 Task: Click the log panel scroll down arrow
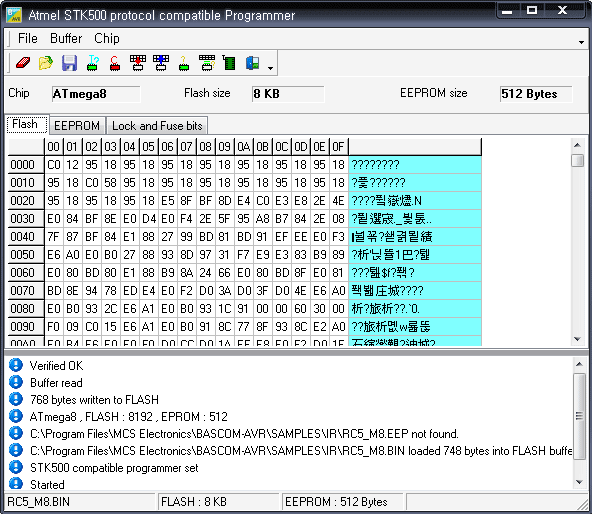pos(579,482)
